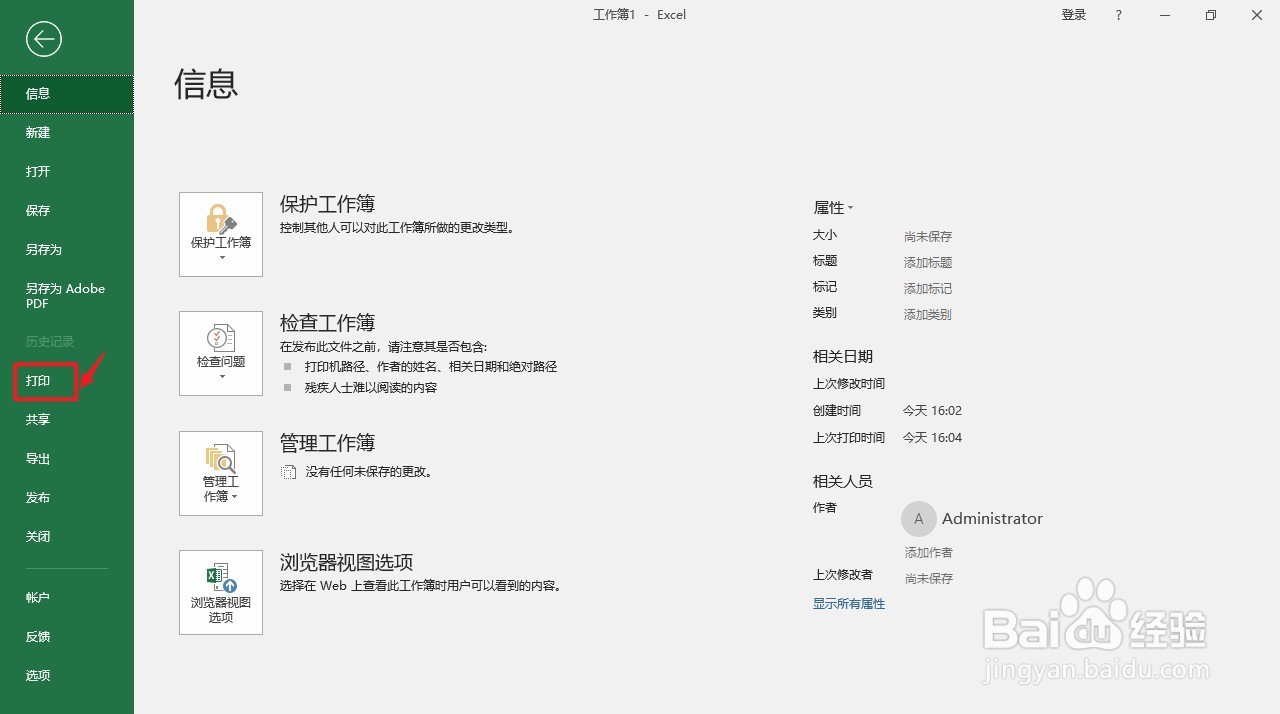Open the 新建 (New) menu item
Screen dimensions: 1280x714
37,132
